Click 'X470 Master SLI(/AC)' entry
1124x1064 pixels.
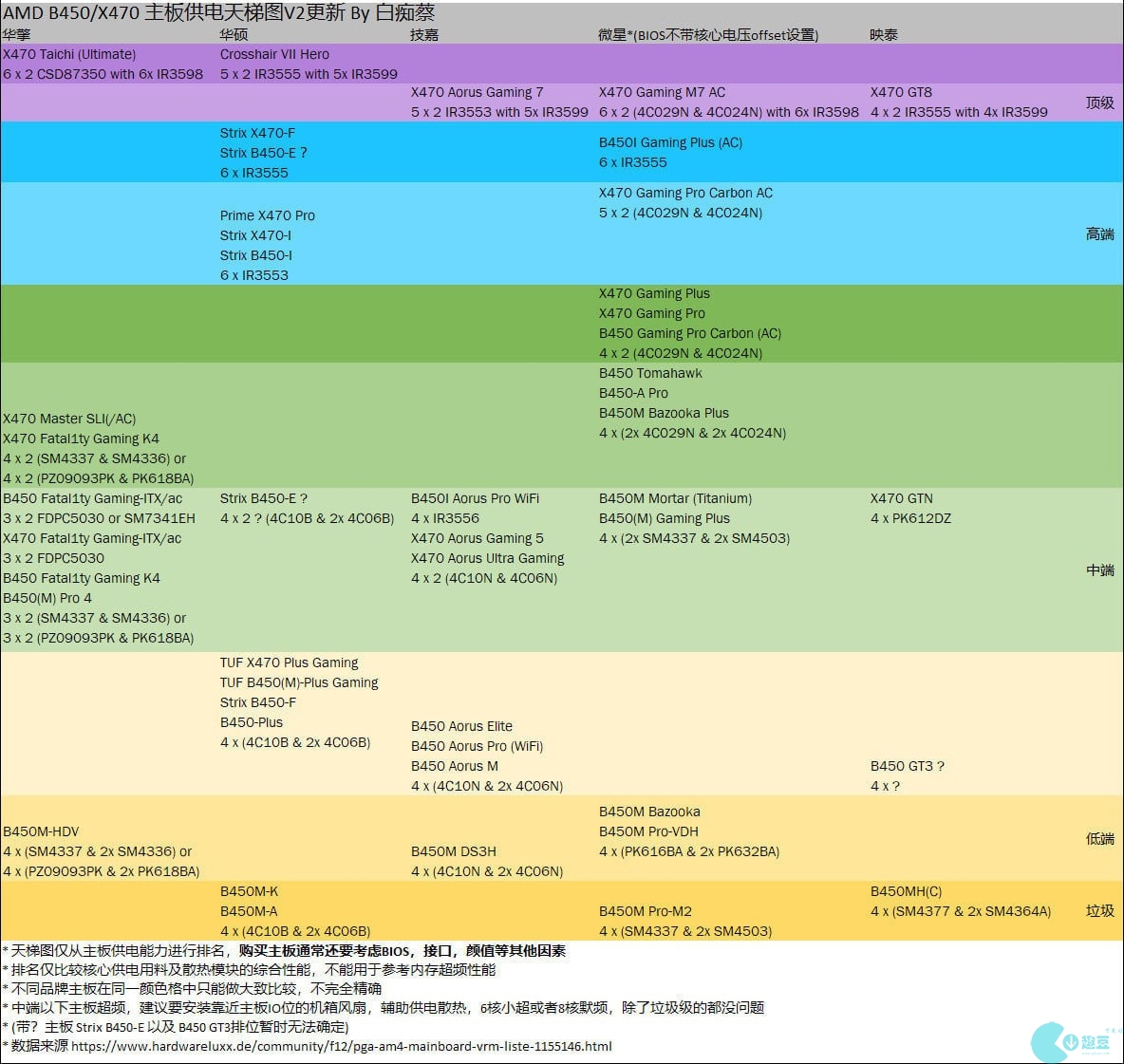click(69, 420)
